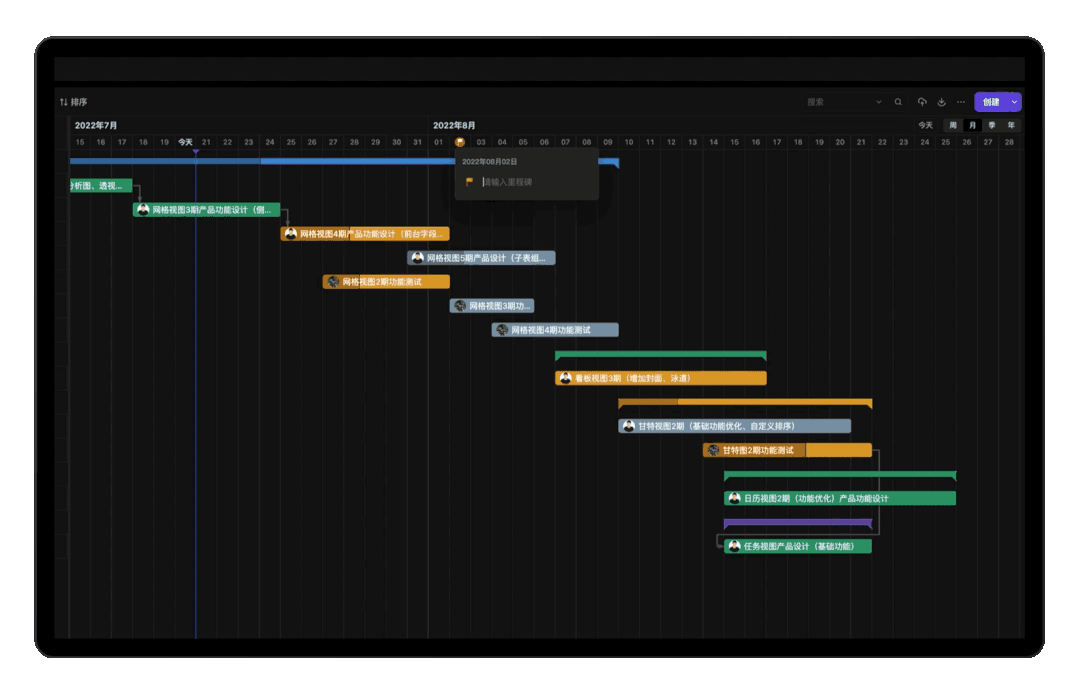Switch timeline scale to 周 (week)
Image resolution: width=1079 pixels, height=696 pixels.
pyautogui.click(x=953, y=125)
